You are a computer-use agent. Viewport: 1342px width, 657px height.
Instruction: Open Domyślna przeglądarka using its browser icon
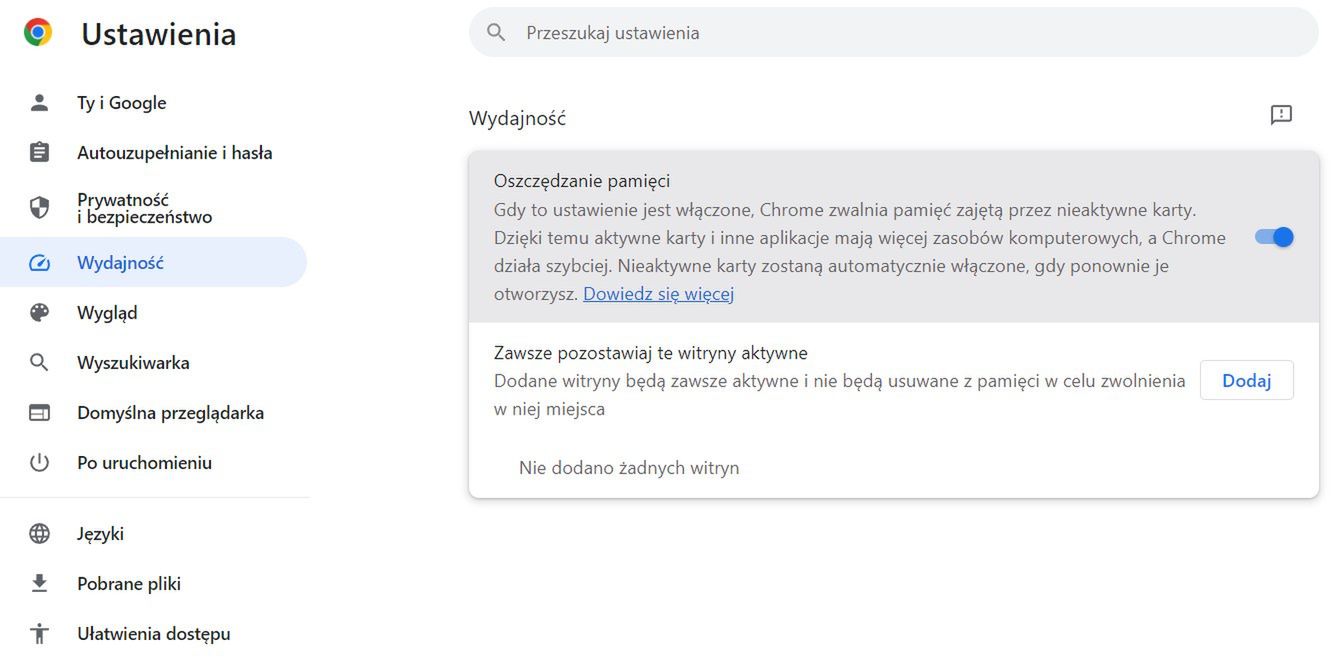[x=39, y=412]
